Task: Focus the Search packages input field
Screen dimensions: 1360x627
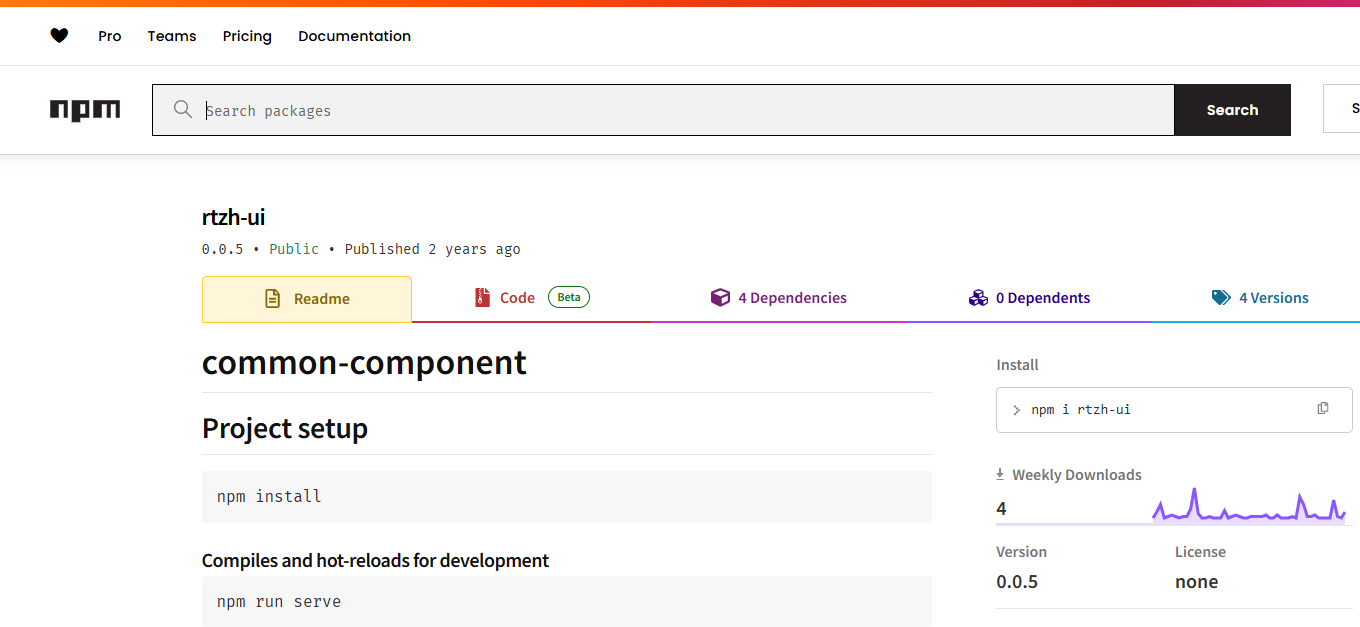Action: click(663, 110)
